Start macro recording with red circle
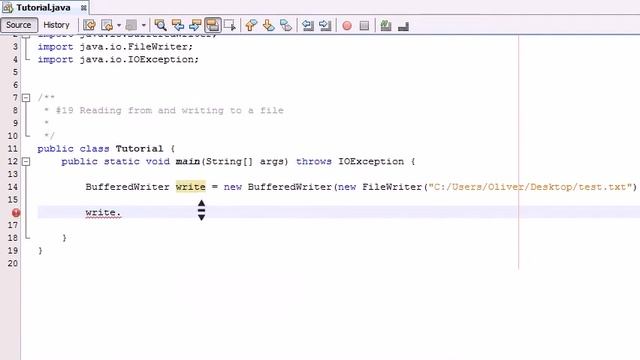The width and height of the screenshot is (640, 360). coord(347,26)
